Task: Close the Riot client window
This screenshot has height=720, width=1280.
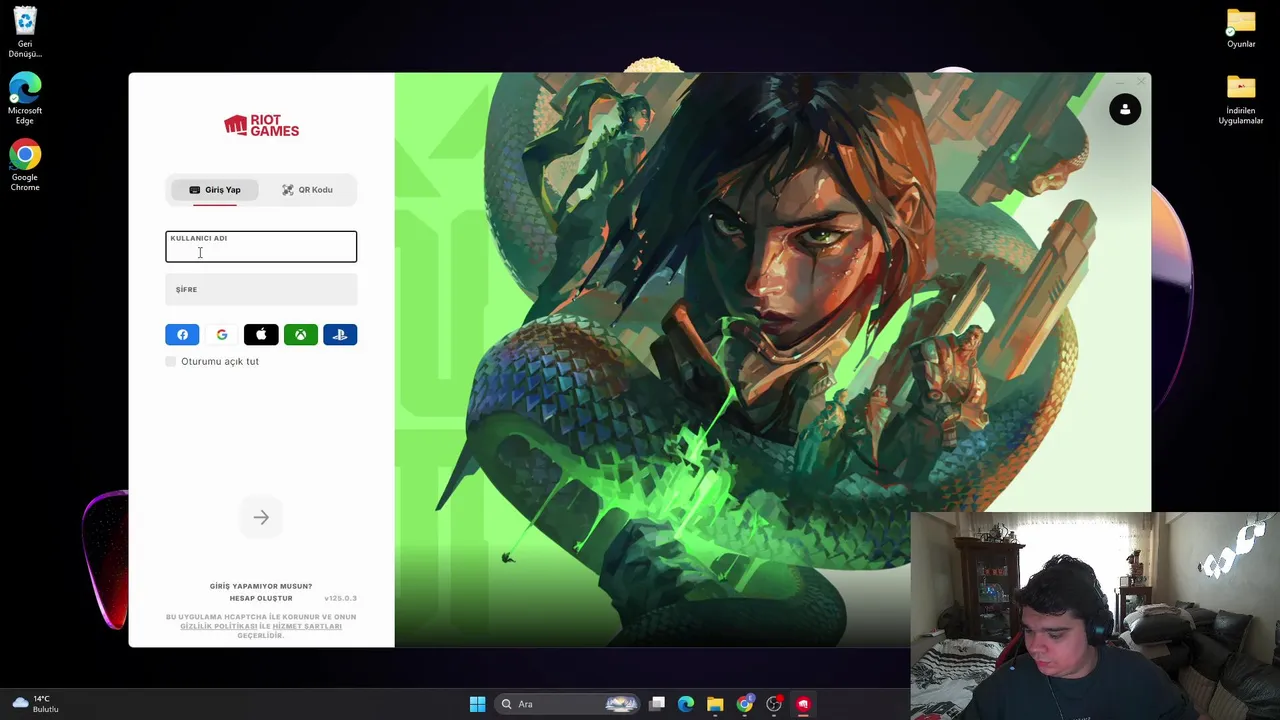Action: tap(1141, 81)
